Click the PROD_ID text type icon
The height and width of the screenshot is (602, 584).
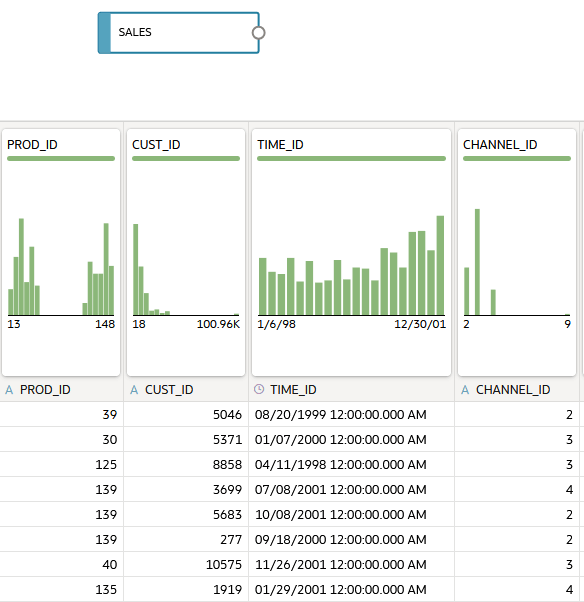(x=9, y=390)
